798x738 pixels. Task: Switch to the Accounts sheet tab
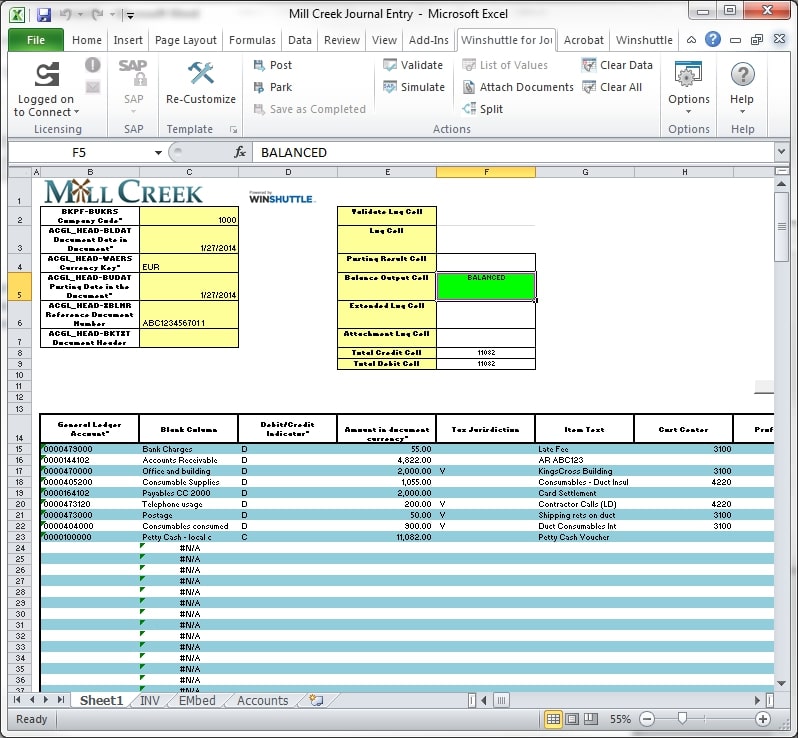262,701
